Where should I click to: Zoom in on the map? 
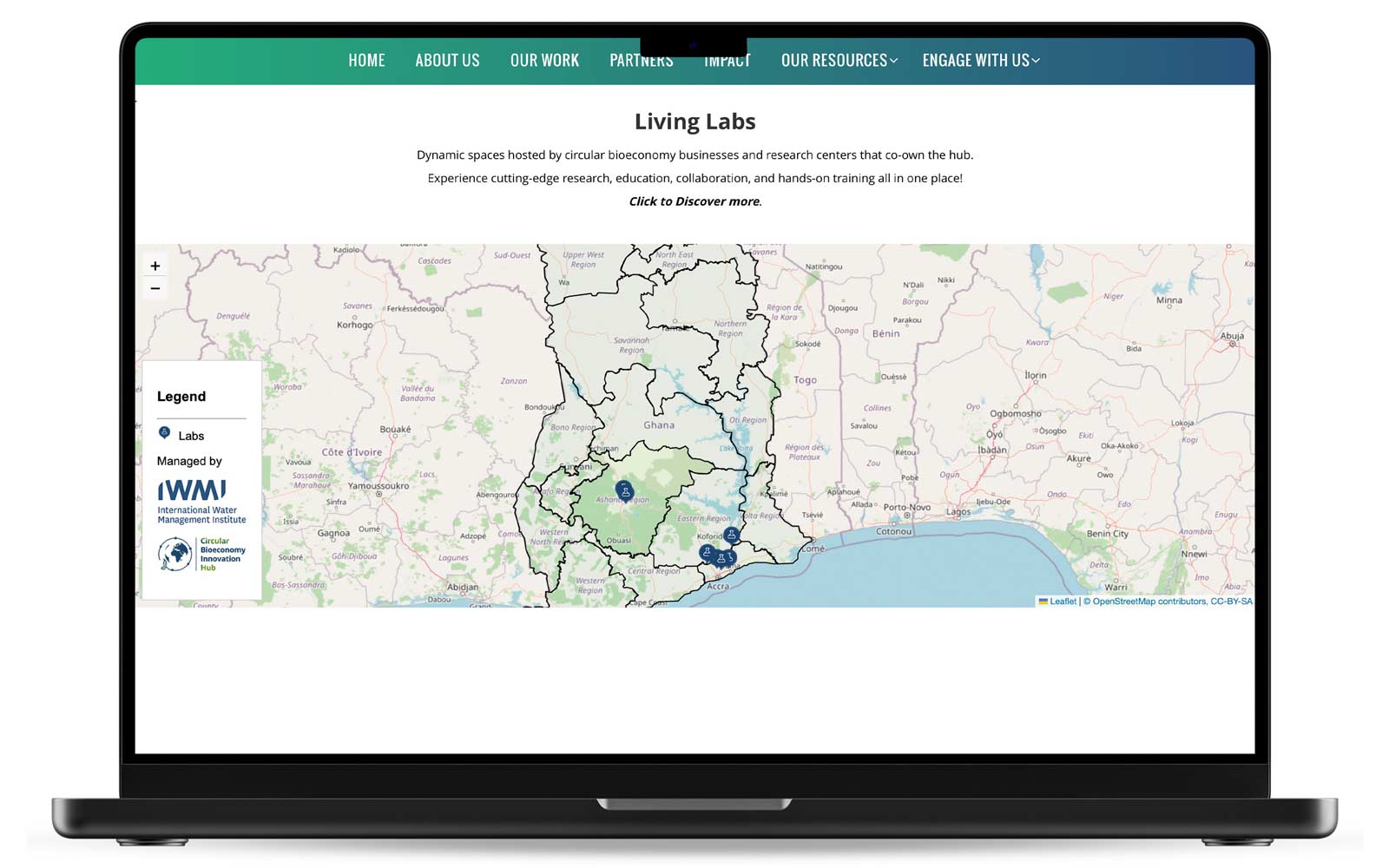(155, 266)
